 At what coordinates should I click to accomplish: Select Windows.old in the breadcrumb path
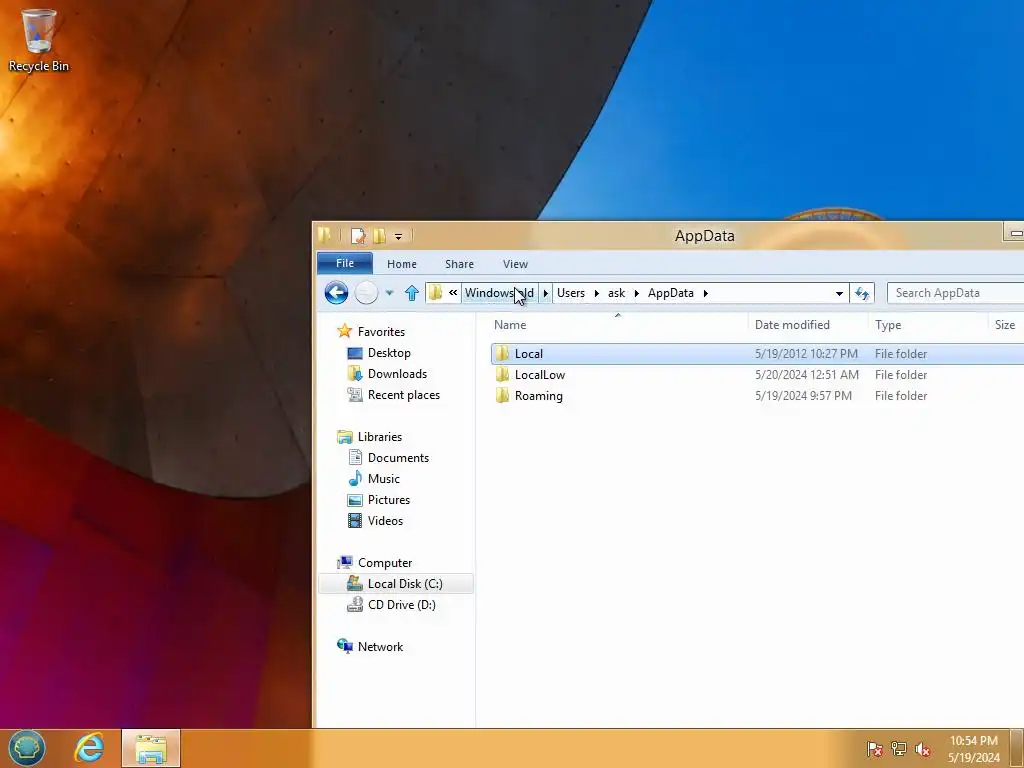[x=500, y=293]
